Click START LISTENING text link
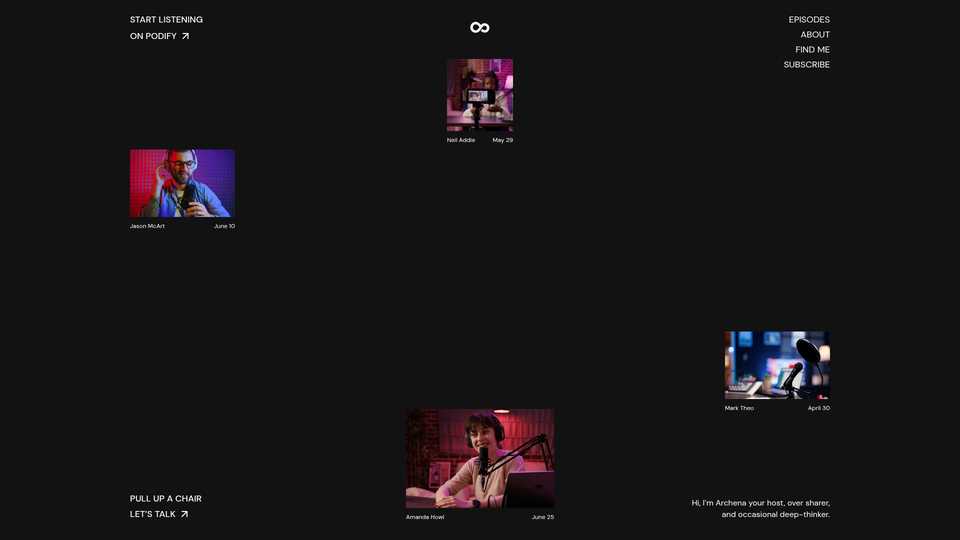960x540 pixels. coord(166,20)
